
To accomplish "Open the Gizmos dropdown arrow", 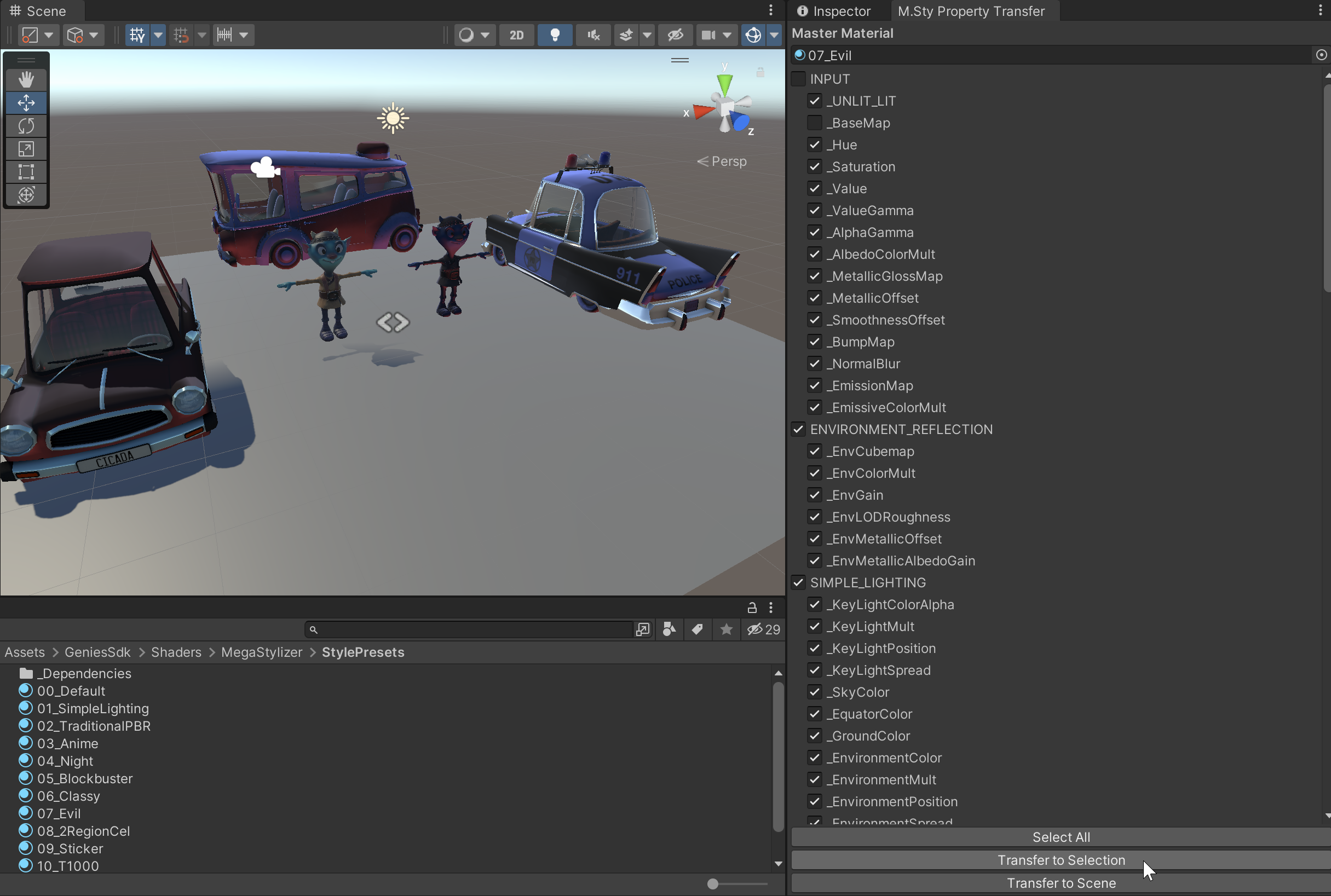I will click(x=774, y=35).
